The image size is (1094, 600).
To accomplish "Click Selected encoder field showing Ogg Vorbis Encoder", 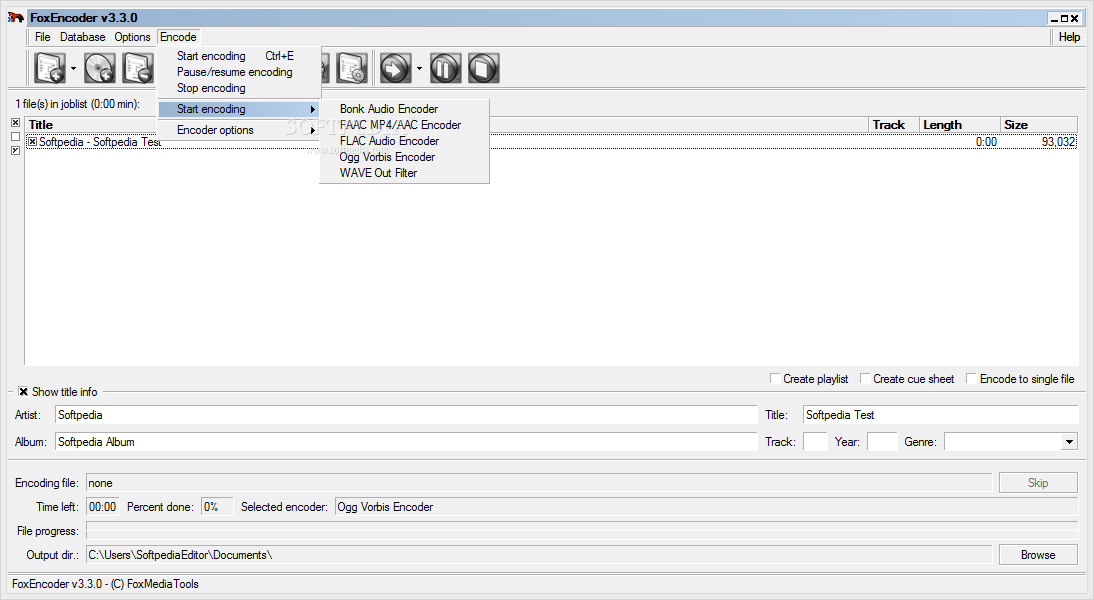I will pyautogui.click(x=706, y=507).
